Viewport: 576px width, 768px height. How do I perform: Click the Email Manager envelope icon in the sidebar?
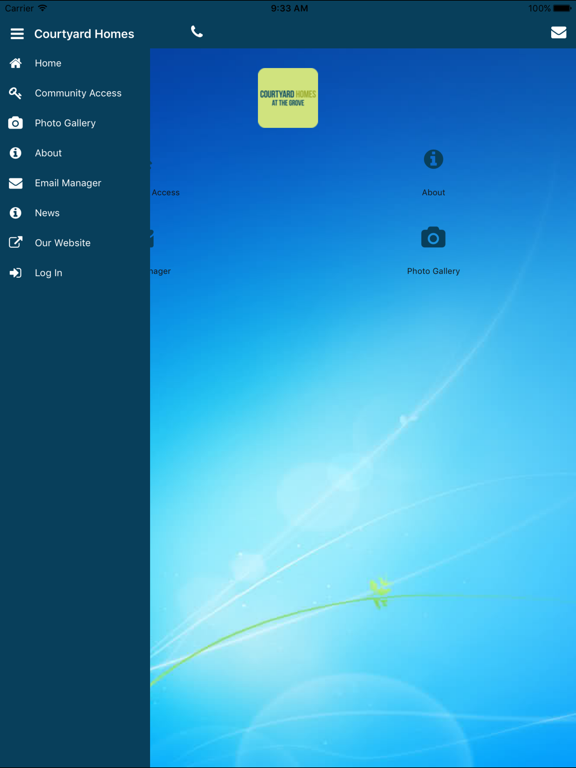coord(16,183)
